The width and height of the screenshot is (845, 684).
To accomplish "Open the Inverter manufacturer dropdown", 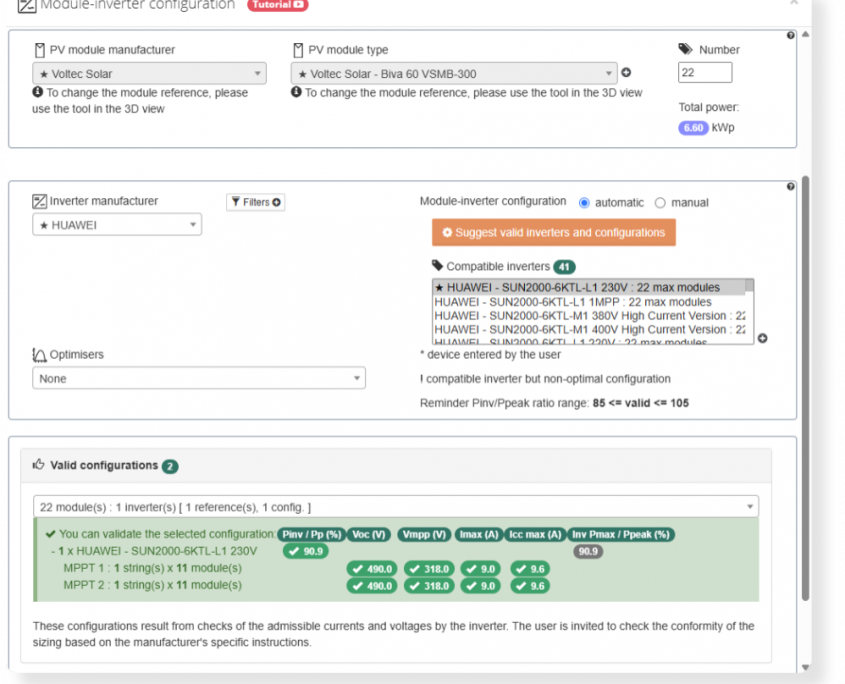I will (x=117, y=225).
